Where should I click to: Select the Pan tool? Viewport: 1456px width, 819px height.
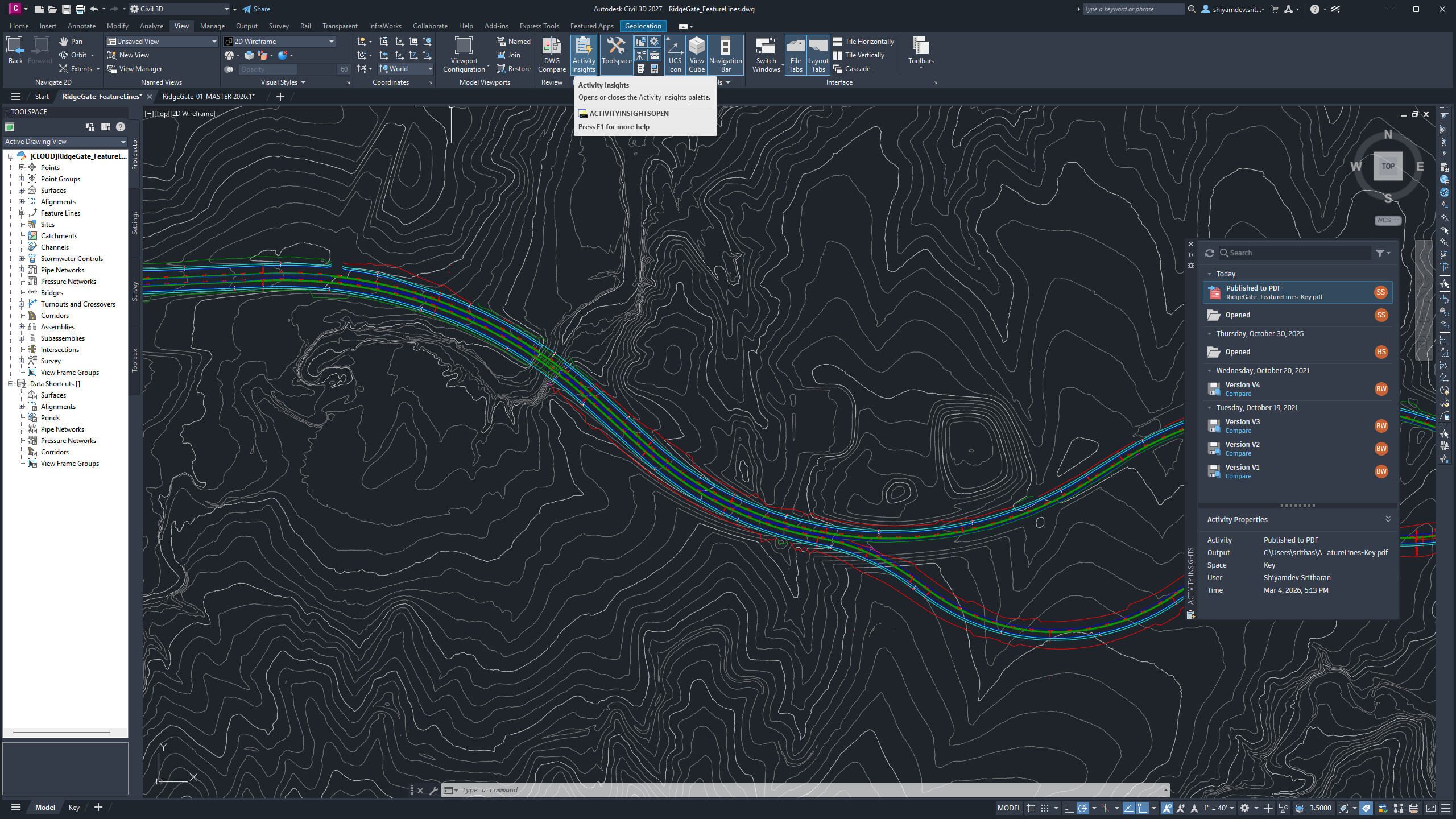pyautogui.click(x=71, y=42)
